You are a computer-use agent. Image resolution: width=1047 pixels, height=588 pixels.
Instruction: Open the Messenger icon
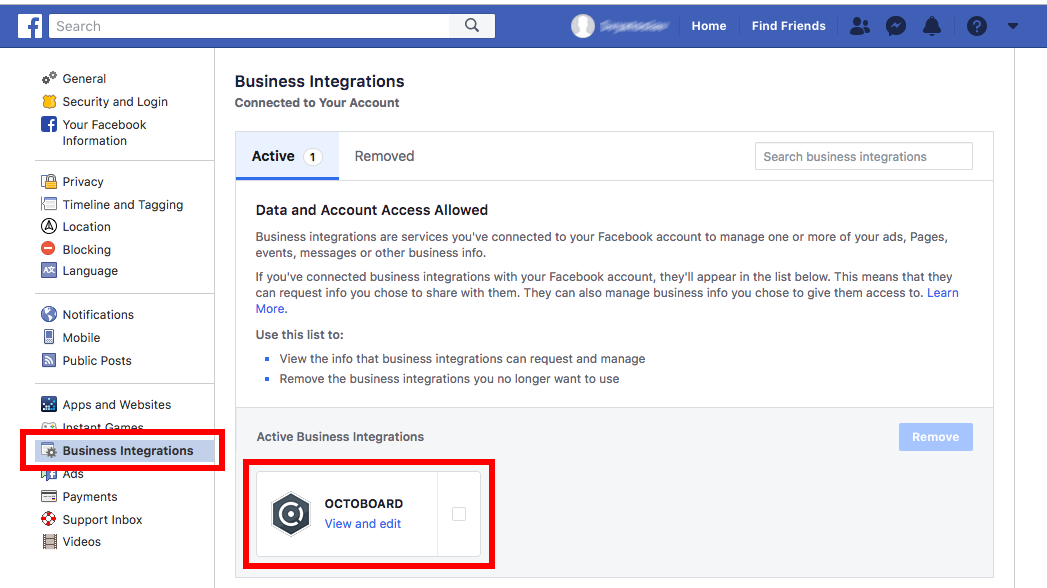pos(895,26)
